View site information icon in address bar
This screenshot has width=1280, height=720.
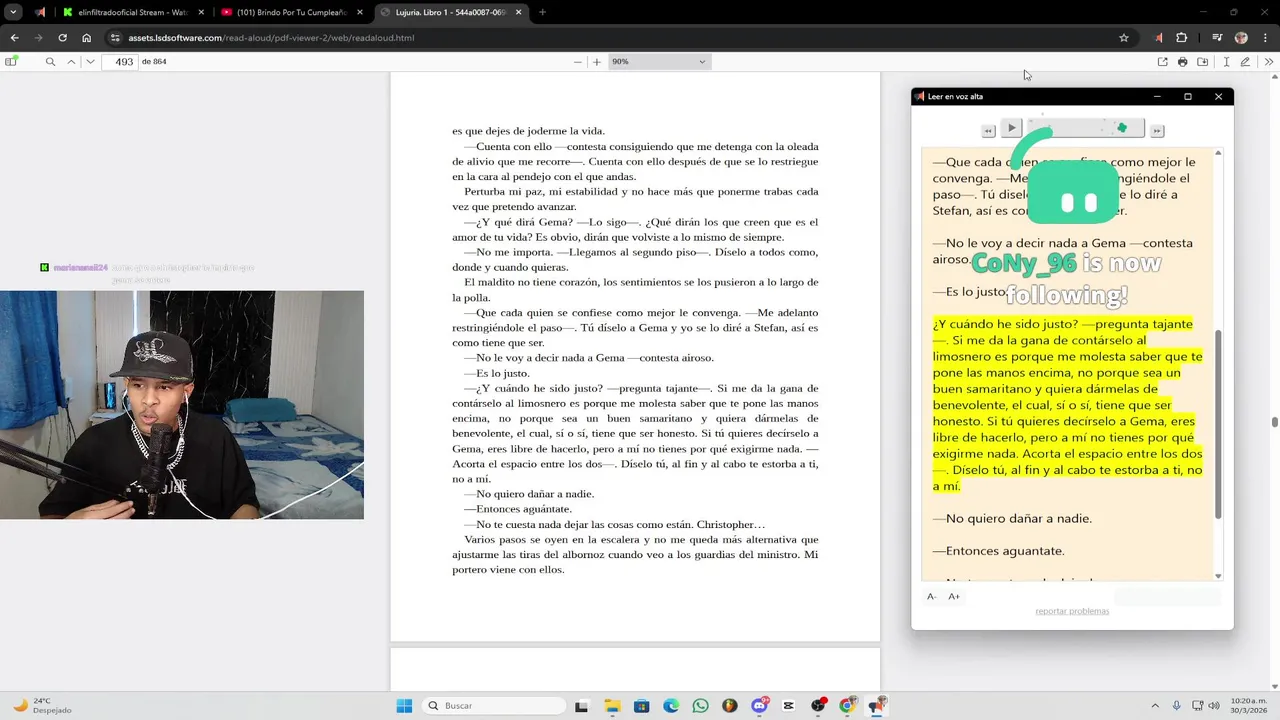click(115, 38)
